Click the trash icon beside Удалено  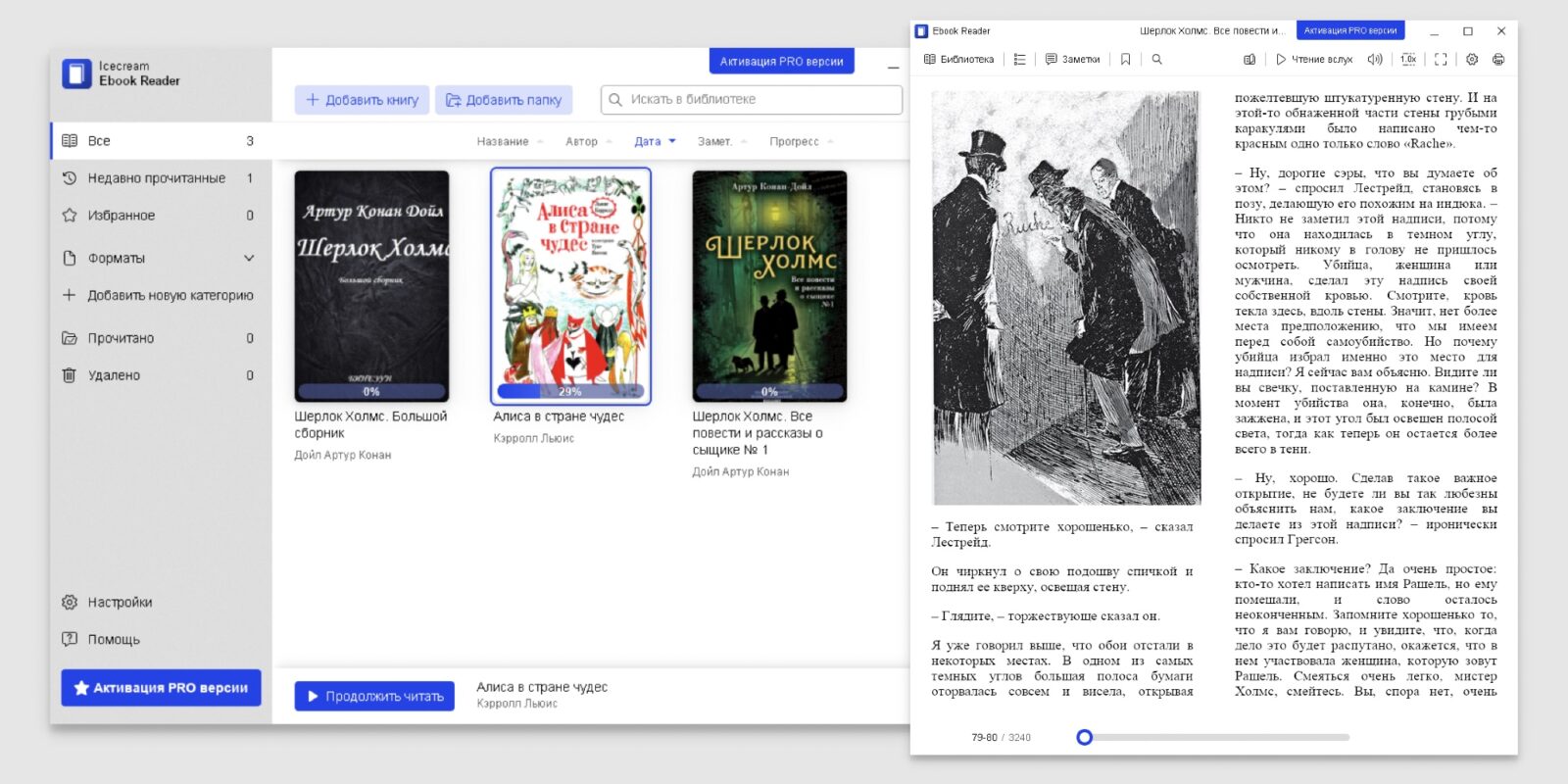70,375
